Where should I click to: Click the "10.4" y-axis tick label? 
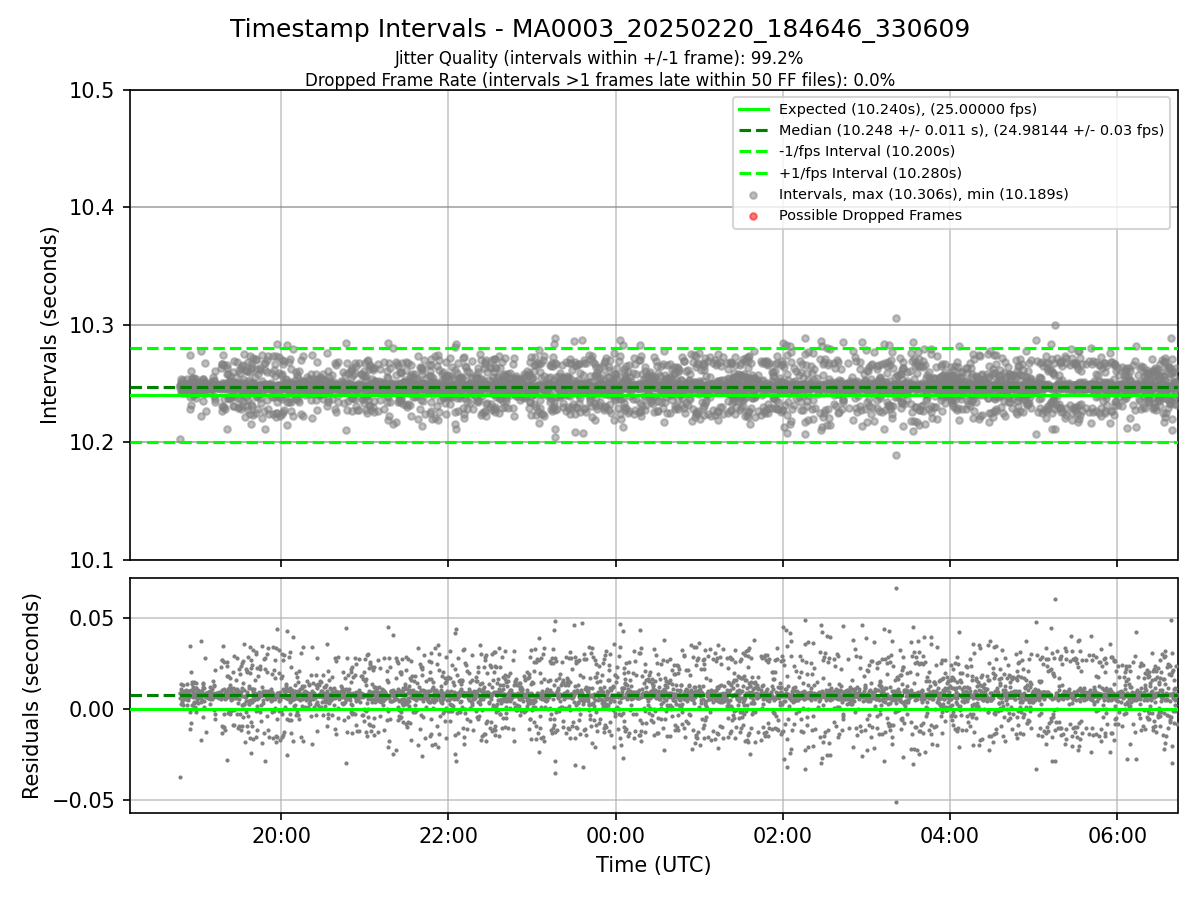click(x=94, y=208)
